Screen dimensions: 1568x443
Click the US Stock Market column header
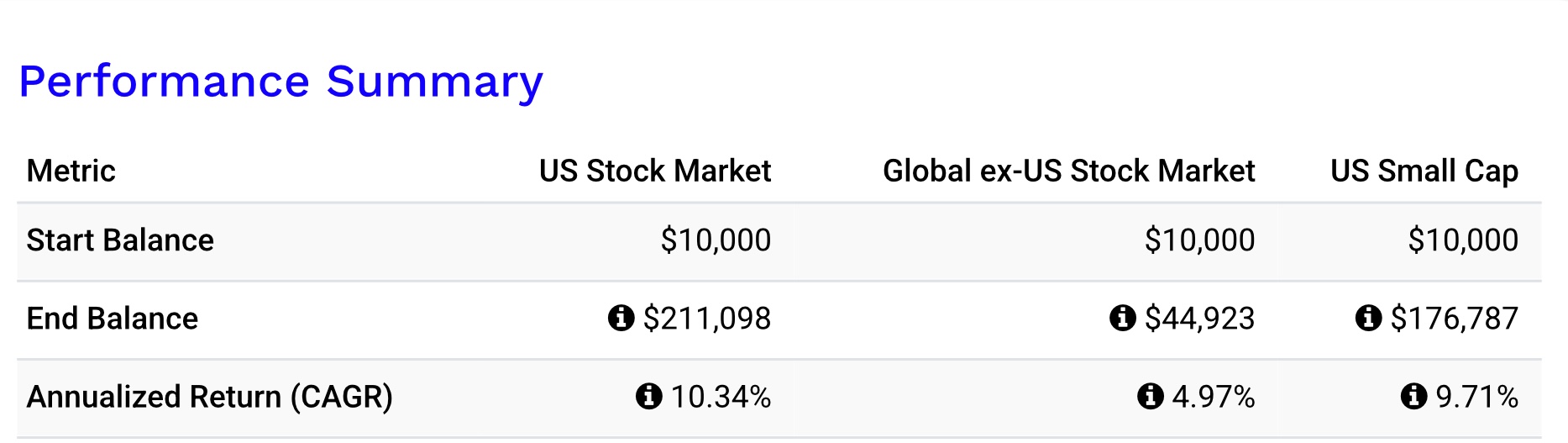coord(654,171)
